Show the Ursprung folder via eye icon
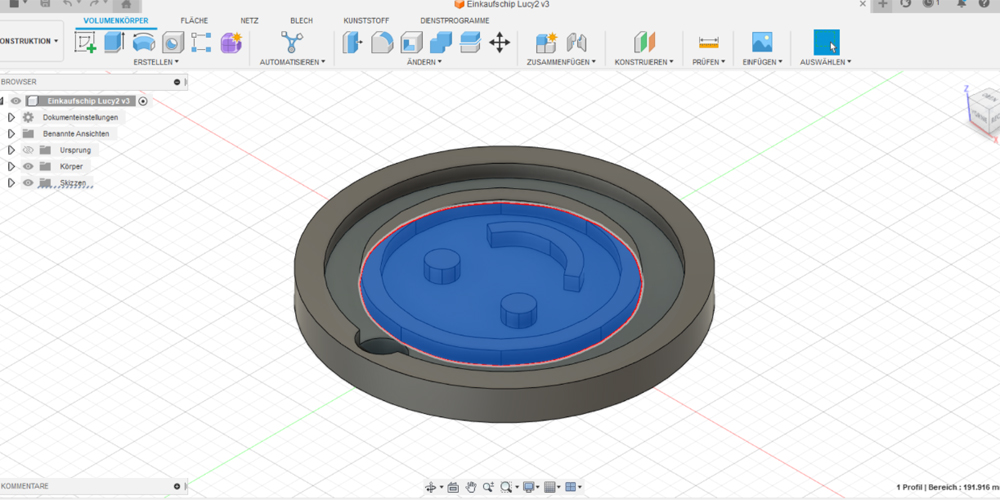Image resolution: width=1000 pixels, height=500 pixels. pyautogui.click(x=28, y=150)
